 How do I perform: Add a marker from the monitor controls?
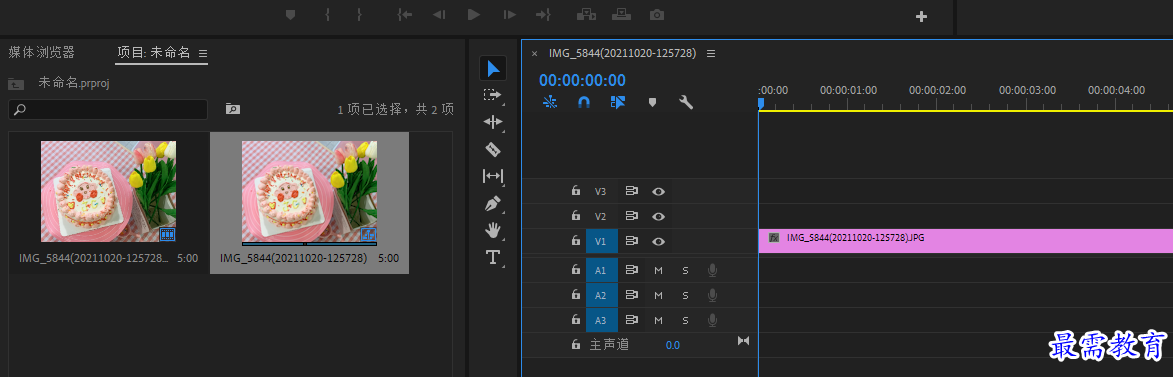[x=291, y=15]
